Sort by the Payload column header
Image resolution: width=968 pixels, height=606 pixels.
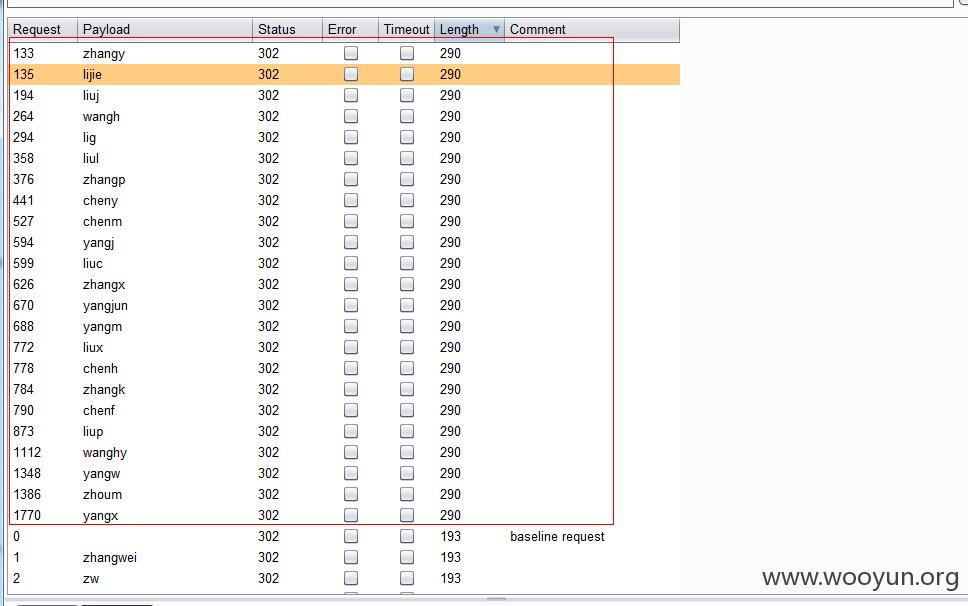(165, 30)
